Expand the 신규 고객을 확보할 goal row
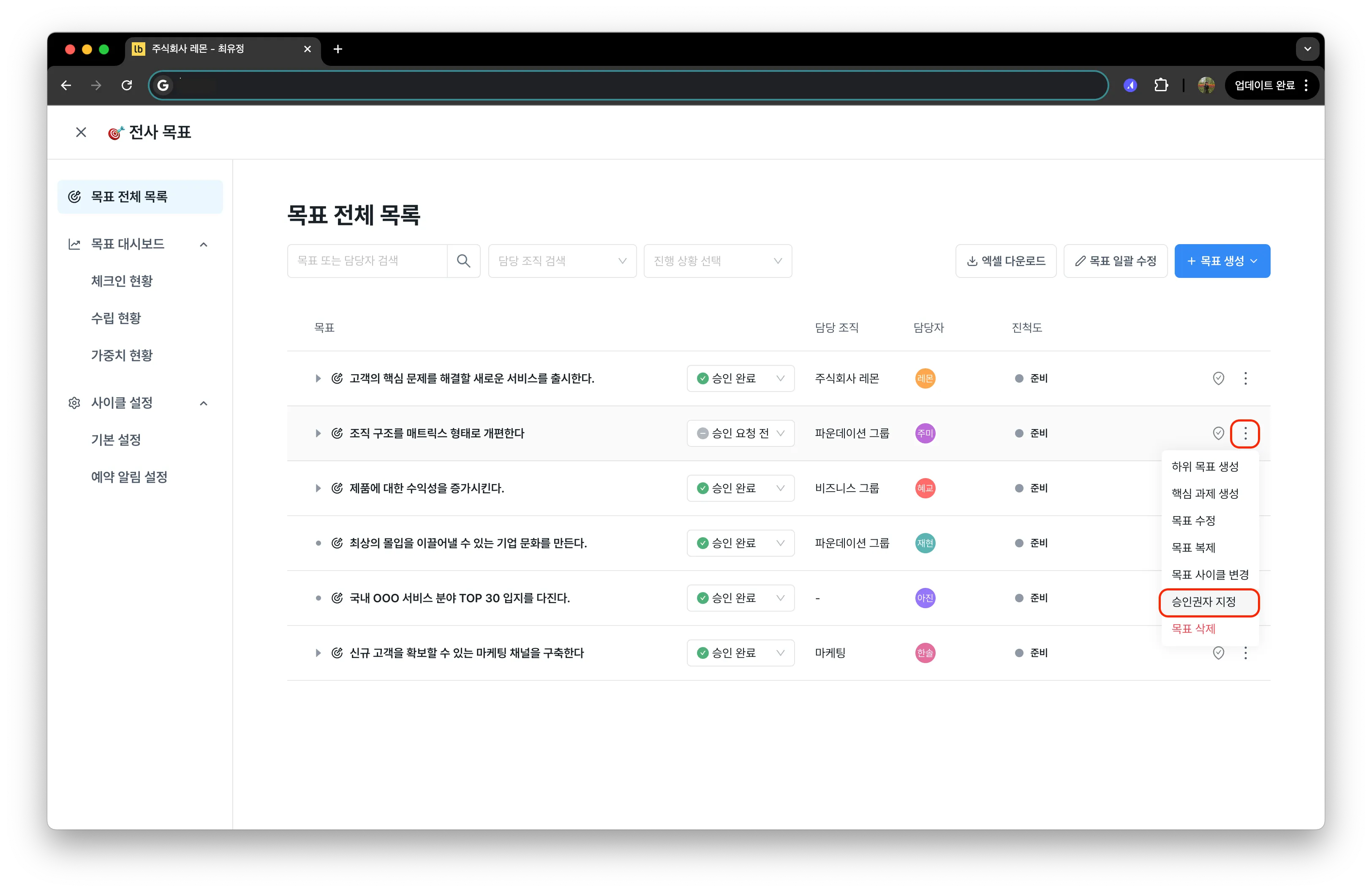The width and height of the screenshot is (1372, 892). click(x=318, y=653)
